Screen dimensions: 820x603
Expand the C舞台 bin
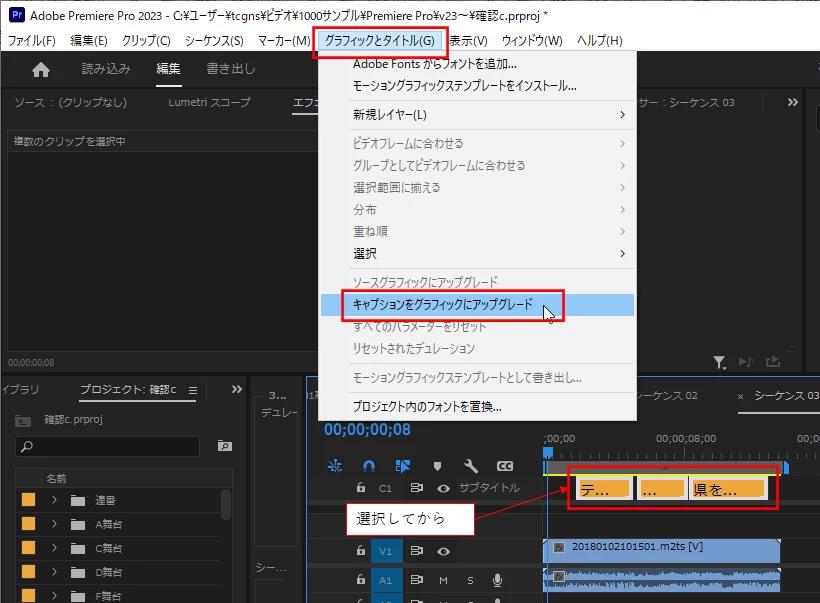tap(54, 548)
